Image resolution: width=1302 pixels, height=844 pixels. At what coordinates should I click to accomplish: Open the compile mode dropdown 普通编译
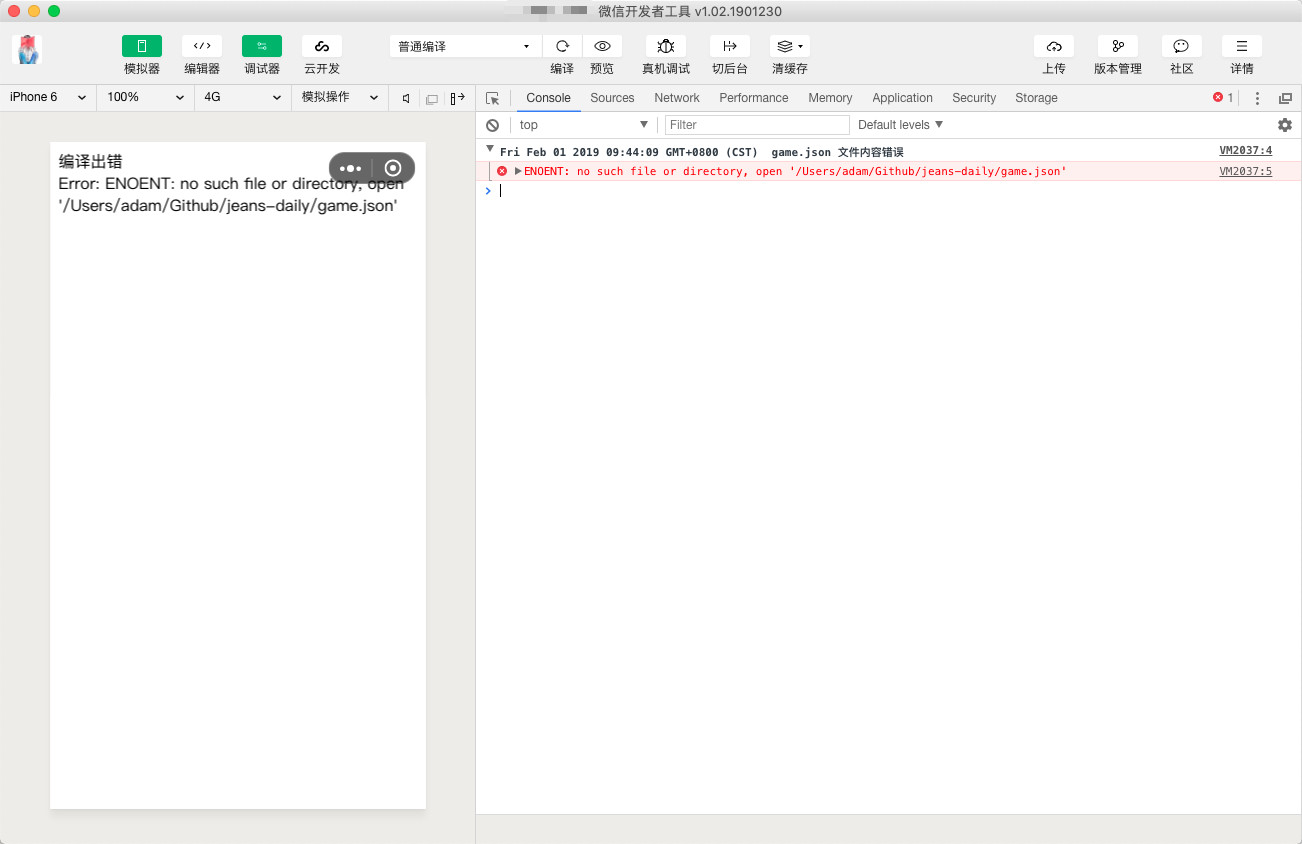(464, 47)
